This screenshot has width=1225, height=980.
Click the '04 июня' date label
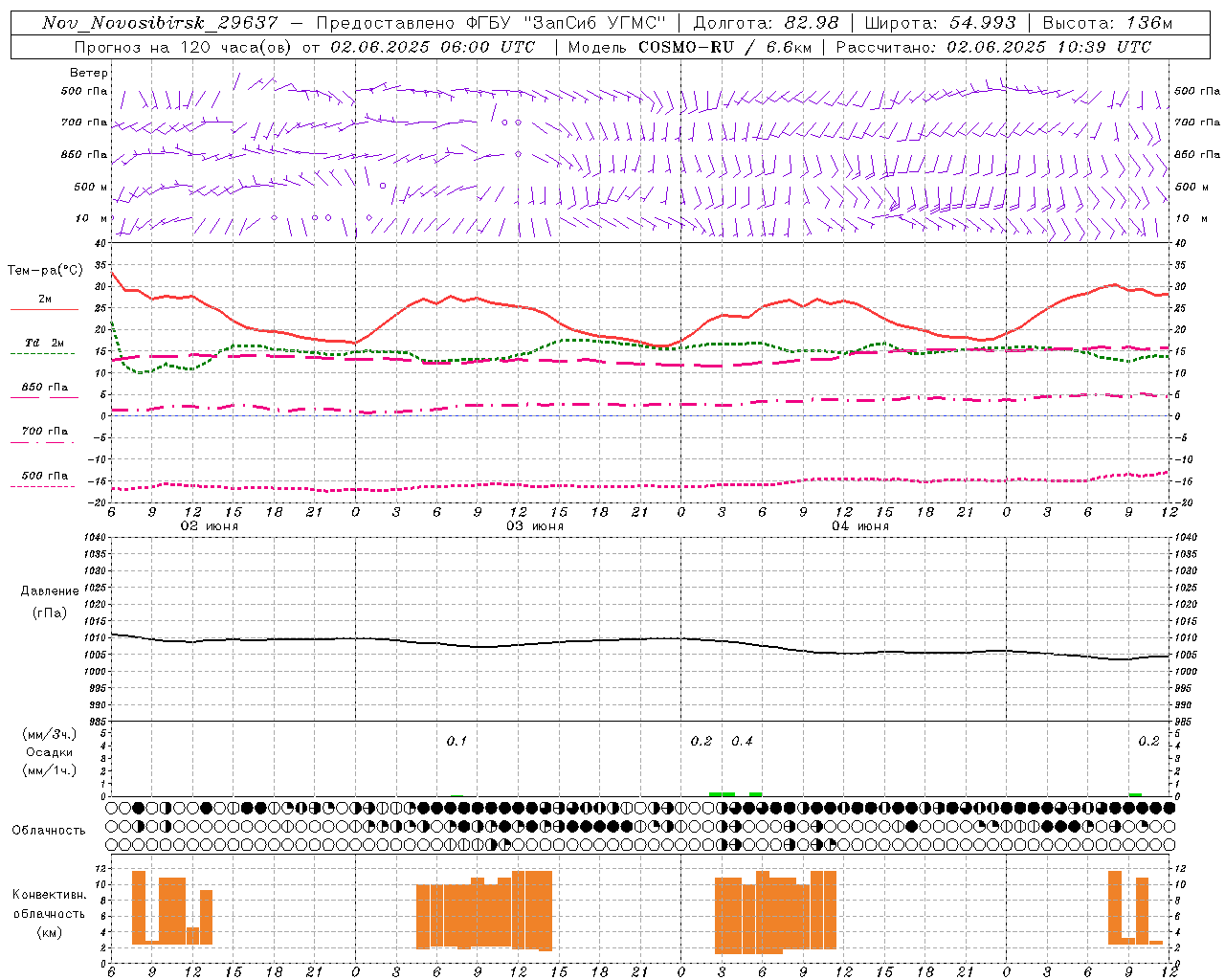[860, 526]
